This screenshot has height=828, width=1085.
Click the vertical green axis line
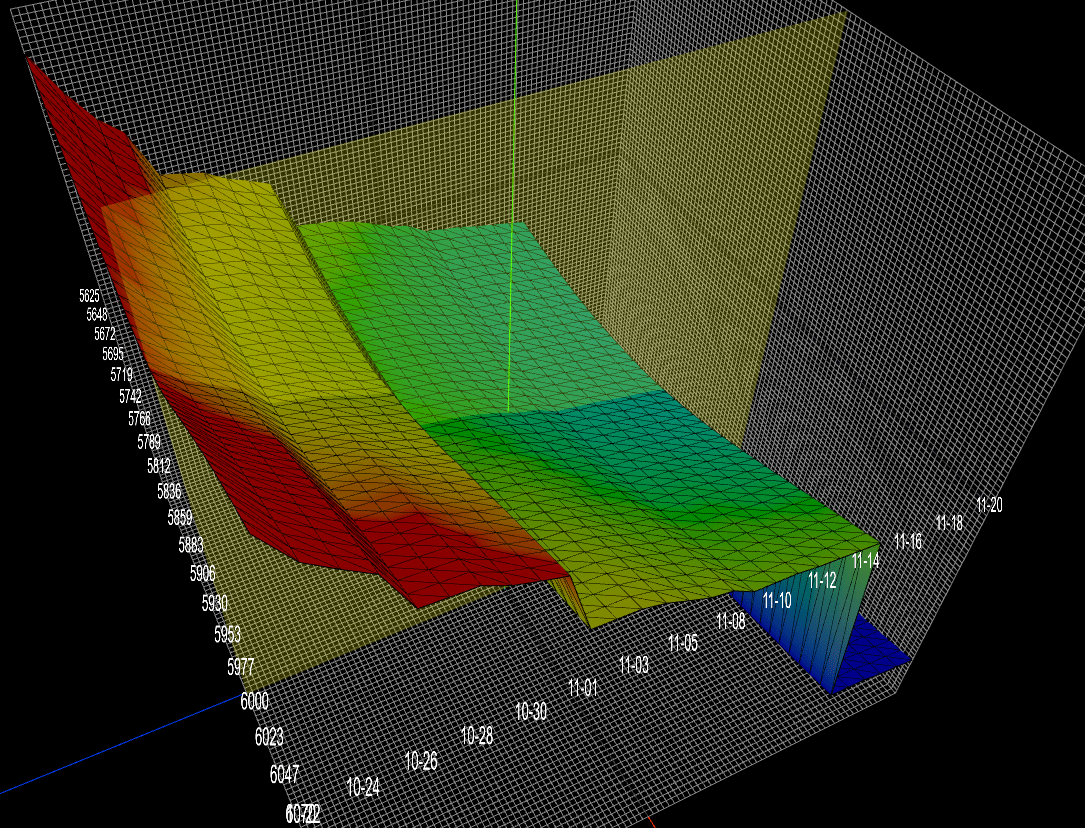click(x=513, y=208)
